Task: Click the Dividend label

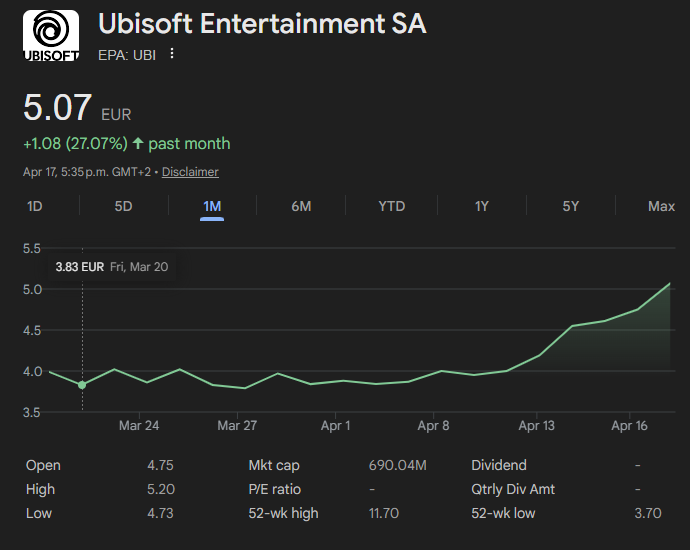Action: point(499,465)
